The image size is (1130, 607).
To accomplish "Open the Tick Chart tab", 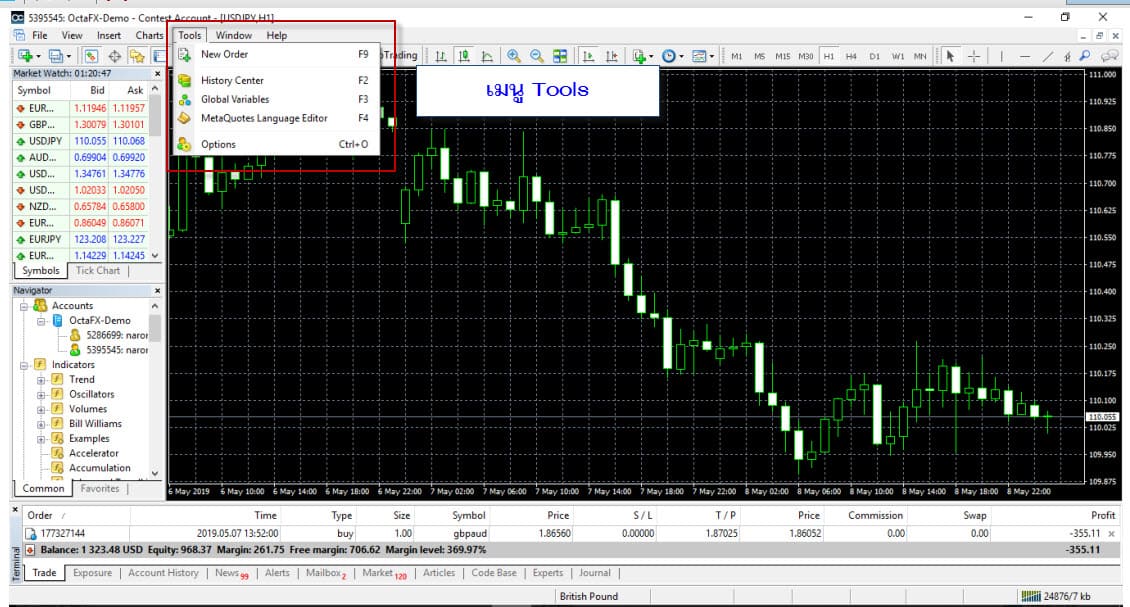I will coord(98,270).
